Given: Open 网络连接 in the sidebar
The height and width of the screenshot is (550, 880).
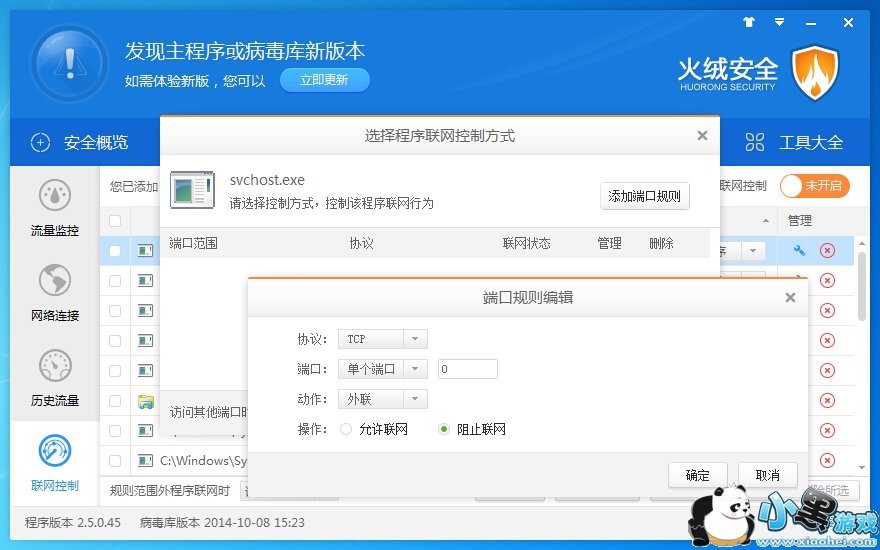Looking at the screenshot, I should 55,292.
